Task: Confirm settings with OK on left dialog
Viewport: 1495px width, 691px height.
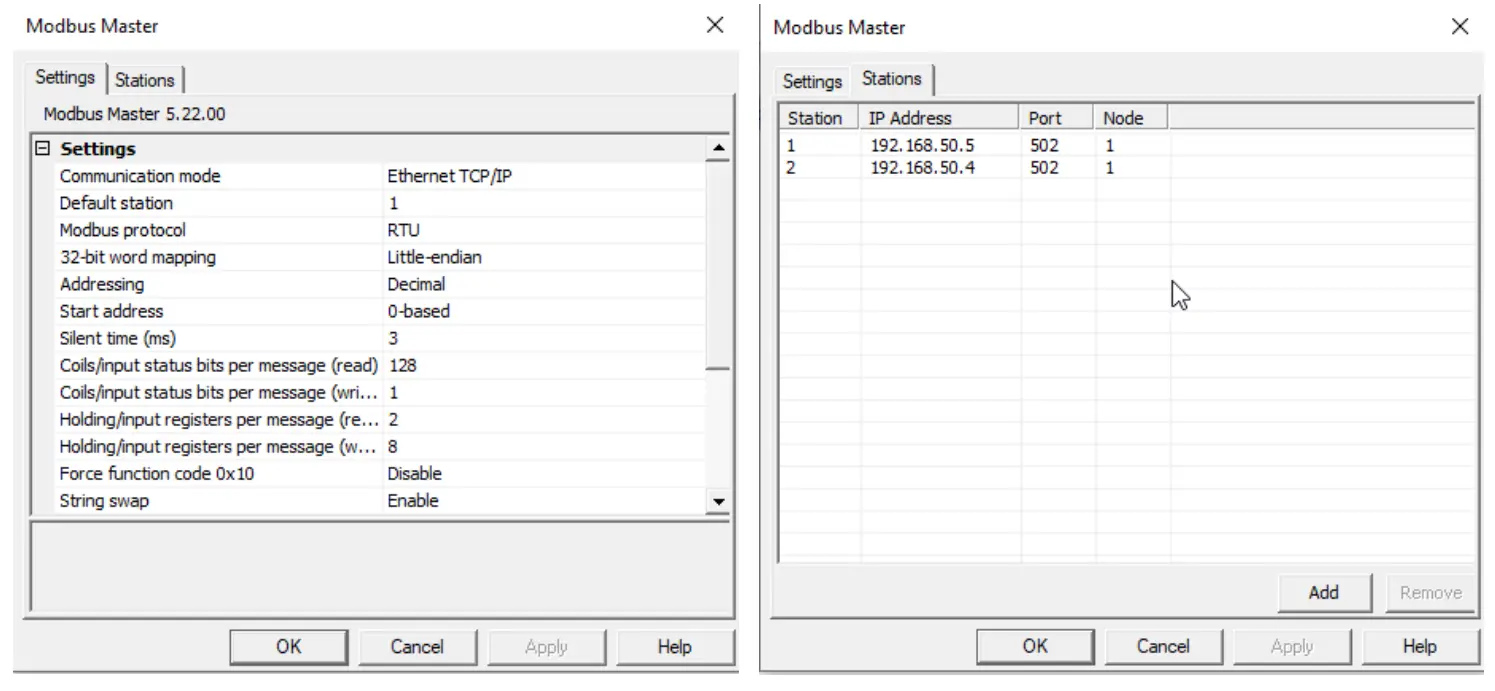Action: (x=288, y=646)
